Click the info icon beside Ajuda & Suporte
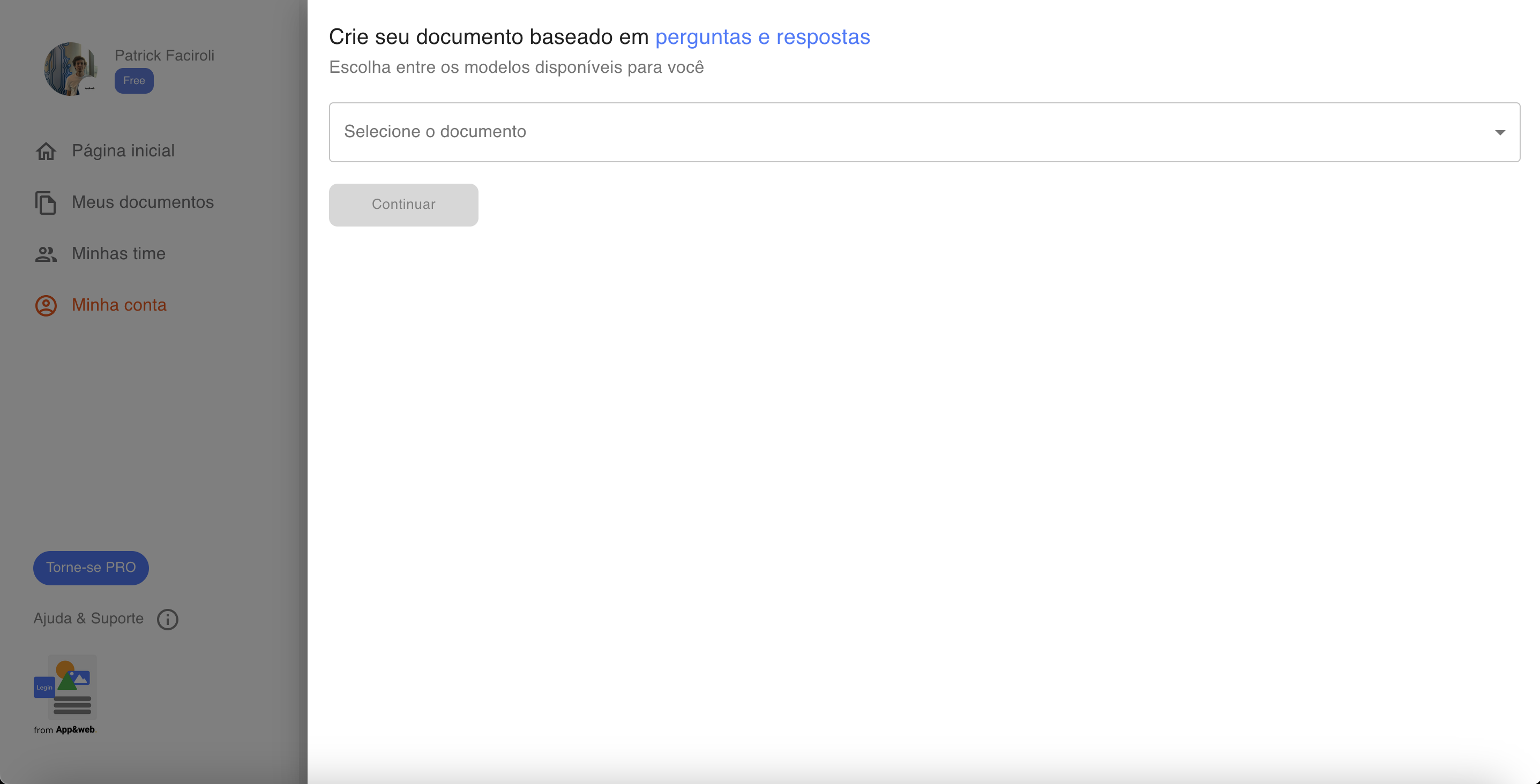 pos(167,619)
